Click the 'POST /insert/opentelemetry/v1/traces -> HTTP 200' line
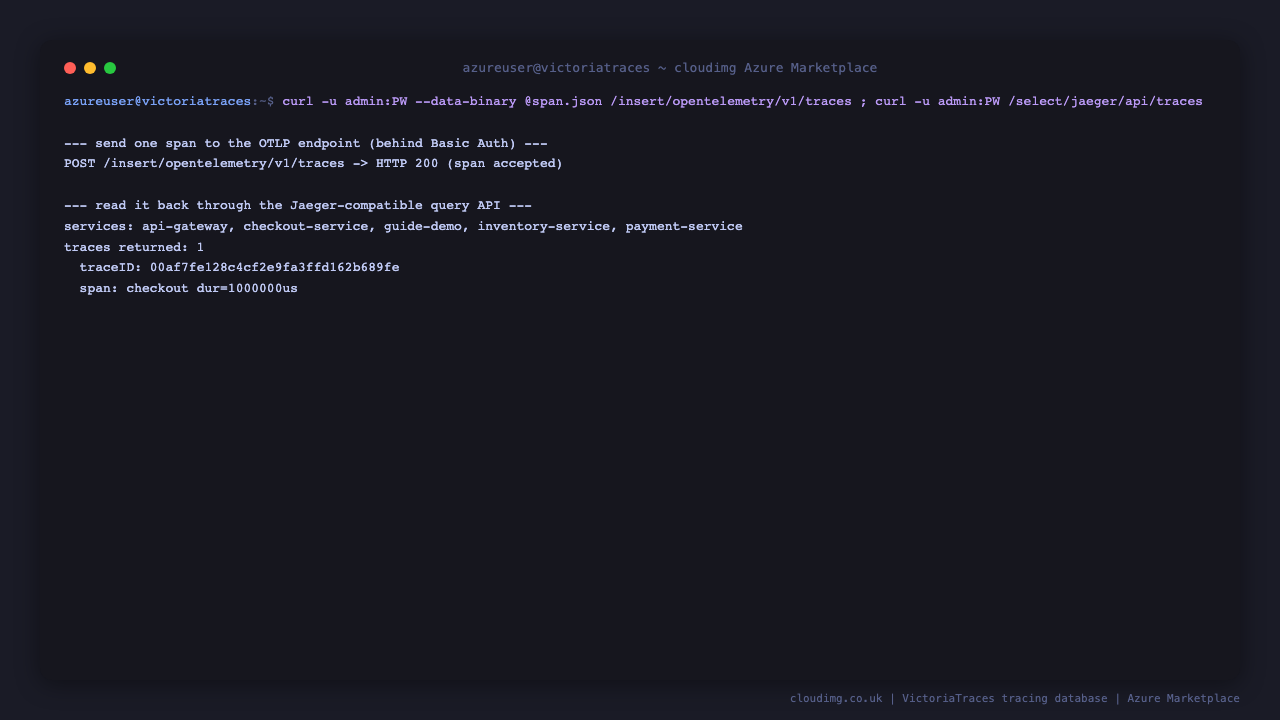This screenshot has width=1280, height=720. coord(313,163)
